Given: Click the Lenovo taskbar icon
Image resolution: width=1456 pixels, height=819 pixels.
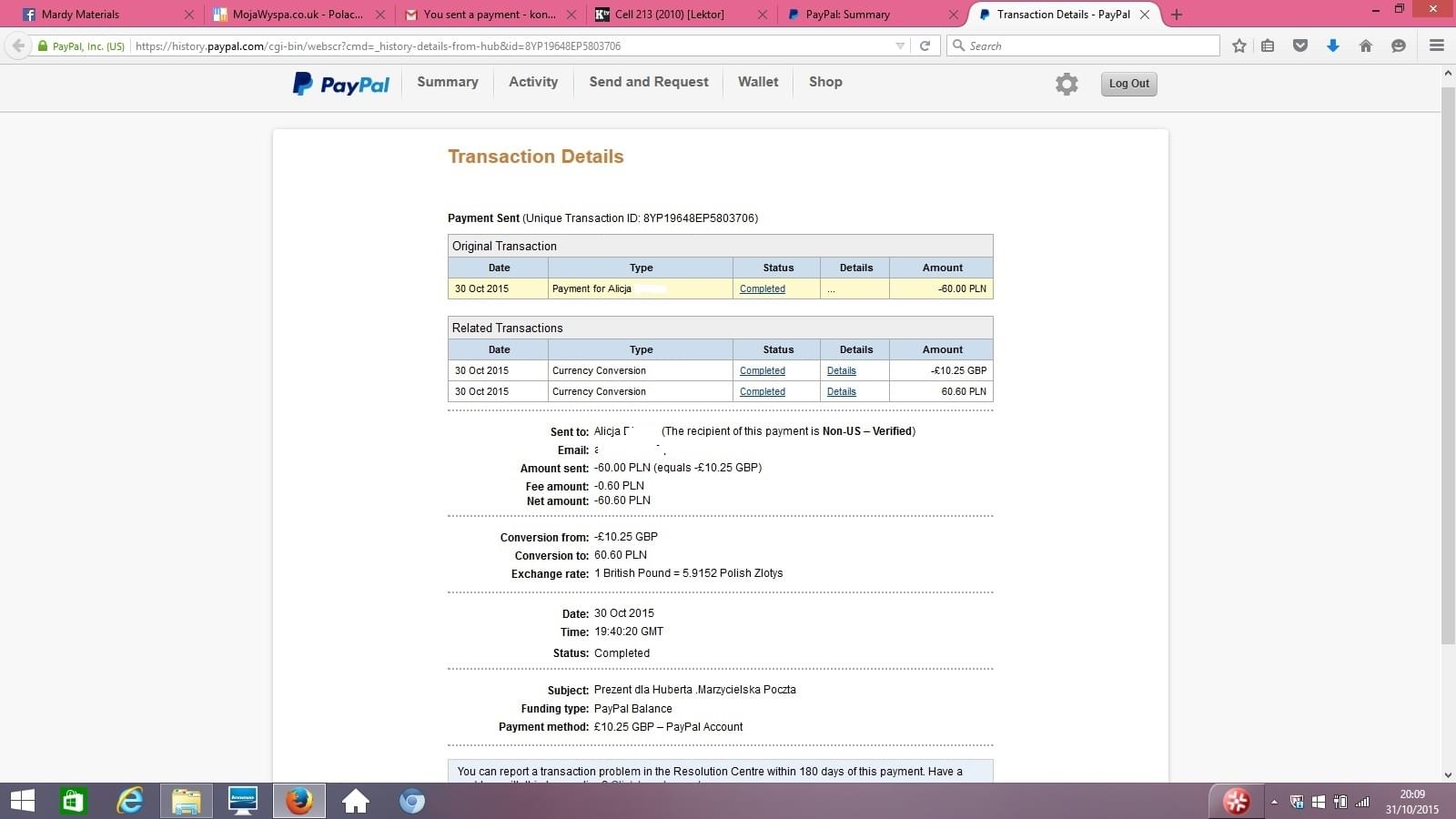Looking at the screenshot, I should 242,801.
